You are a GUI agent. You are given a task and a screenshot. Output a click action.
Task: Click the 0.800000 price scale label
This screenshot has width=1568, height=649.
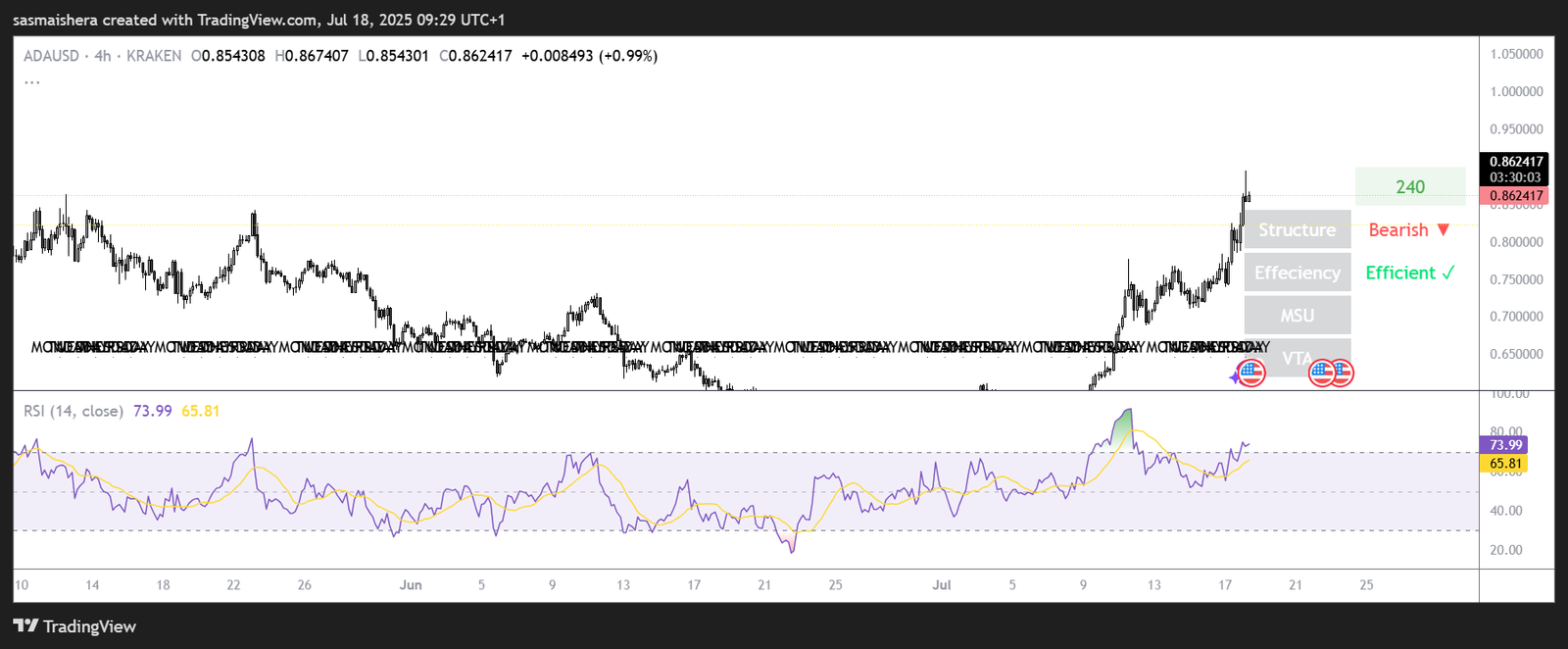(1516, 242)
